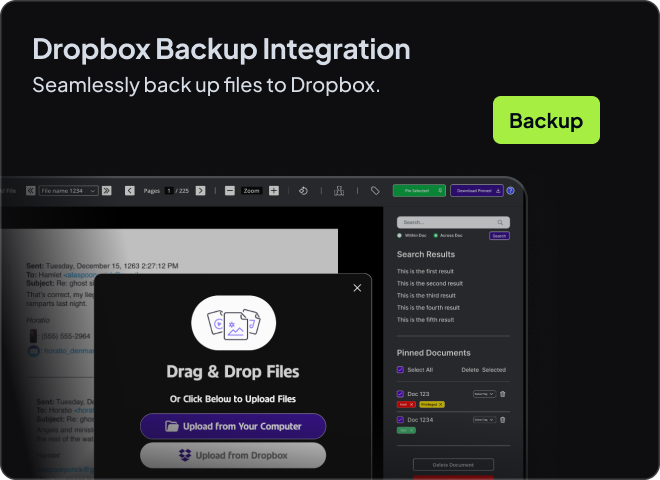Click Upload from Your Computer button
The height and width of the screenshot is (480, 660).
click(233, 426)
